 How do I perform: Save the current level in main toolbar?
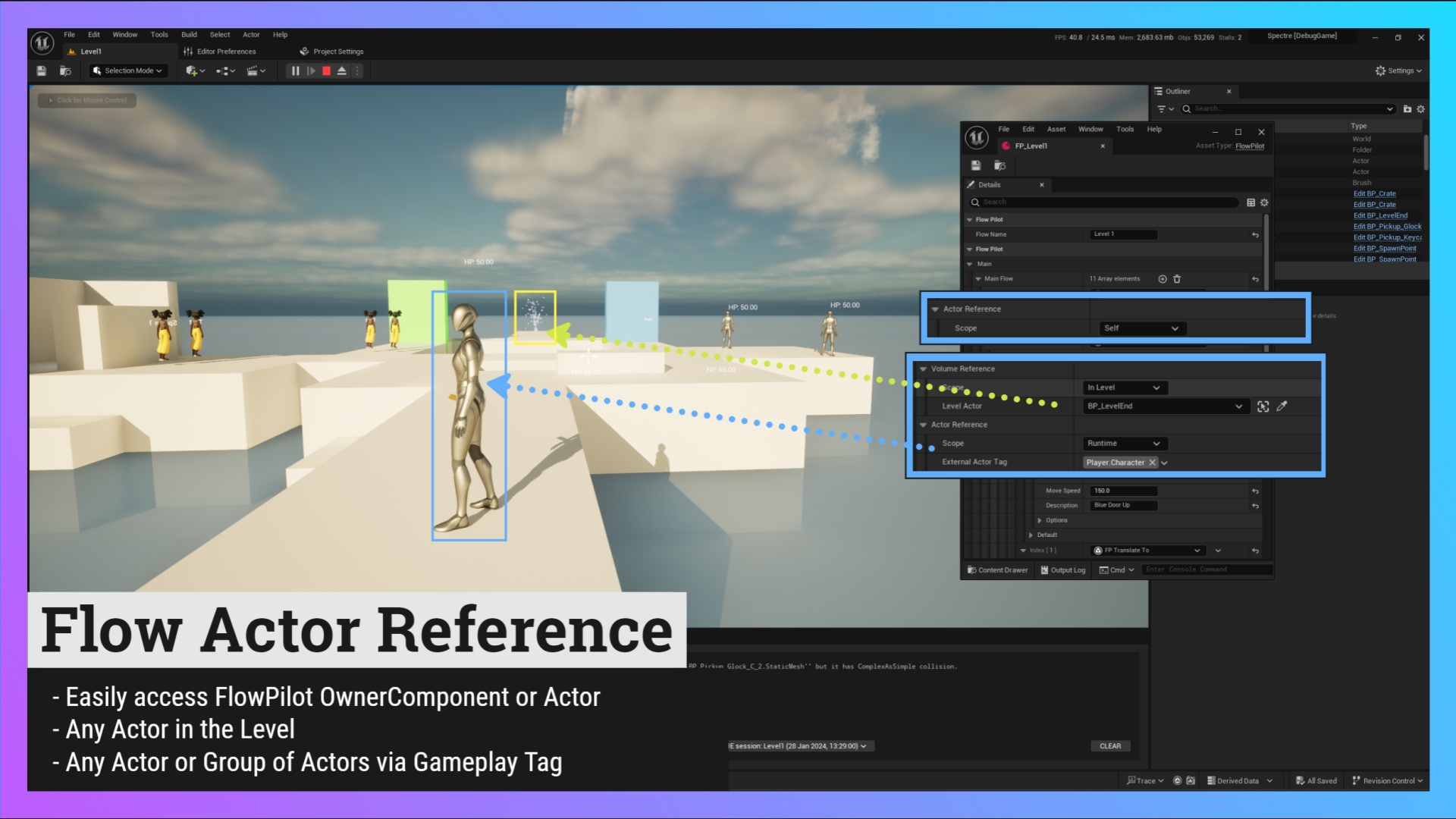coord(42,71)
